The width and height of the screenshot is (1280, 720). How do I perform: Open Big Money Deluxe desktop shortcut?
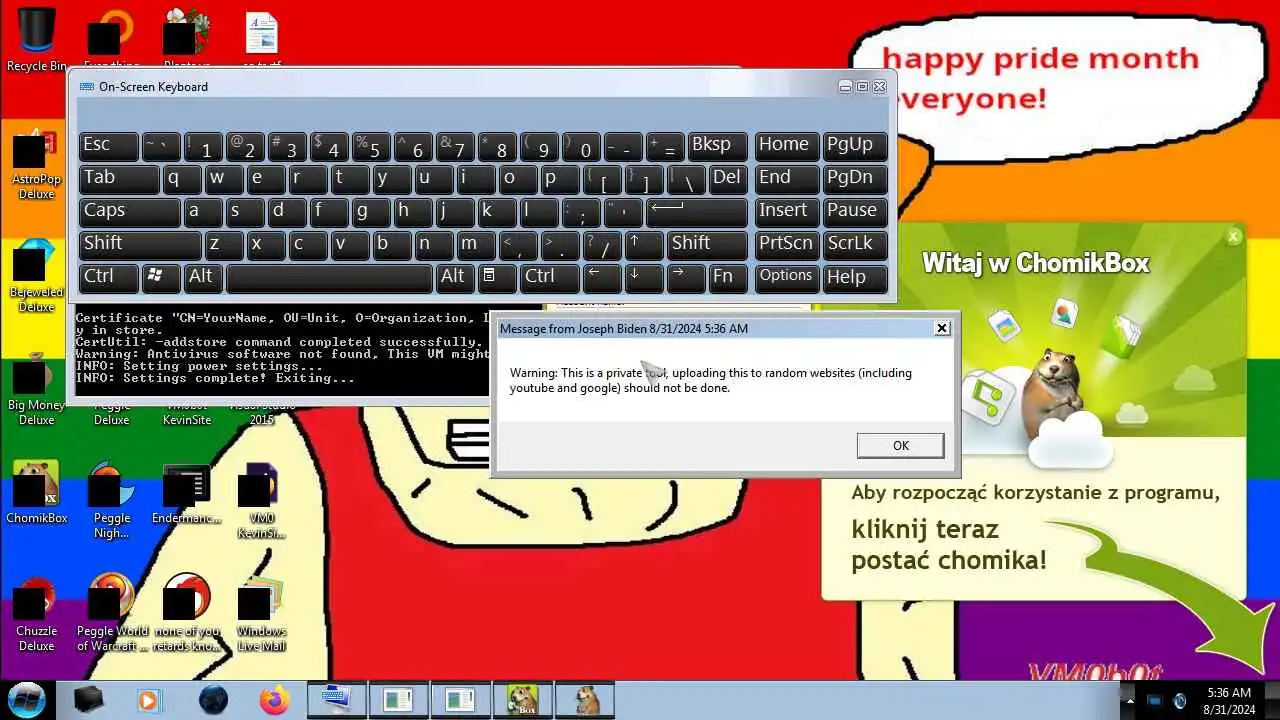[x=36, y=388]
